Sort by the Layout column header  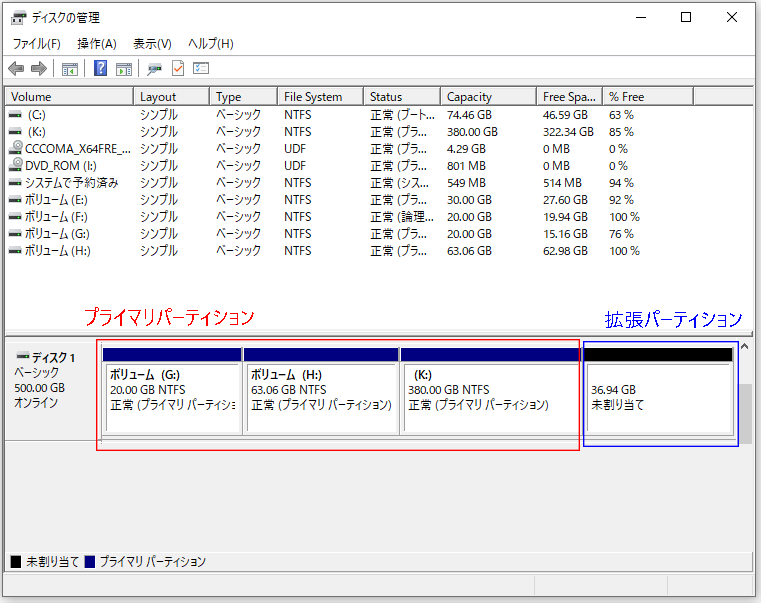172,97
